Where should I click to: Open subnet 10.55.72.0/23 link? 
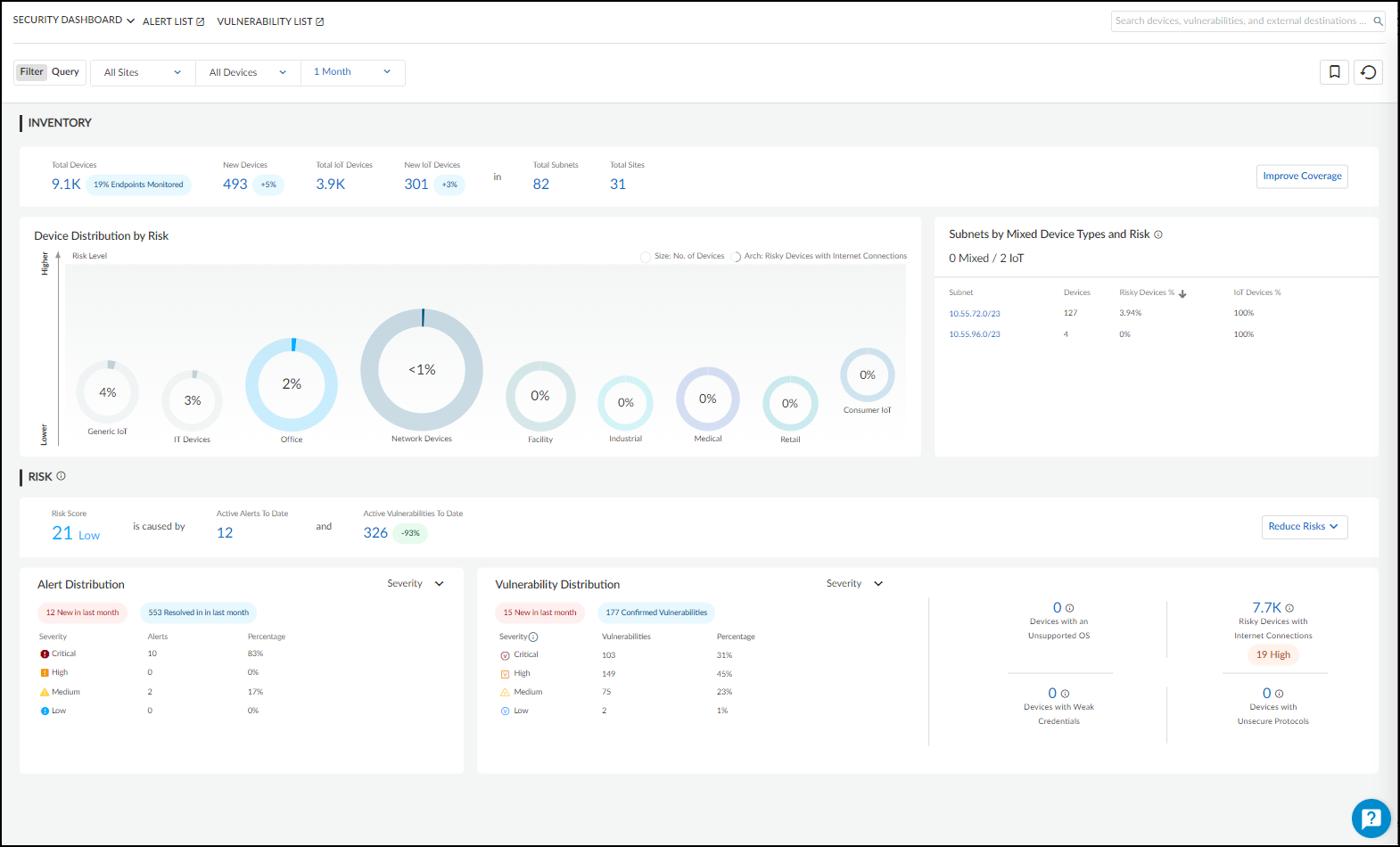click(974, 314)
